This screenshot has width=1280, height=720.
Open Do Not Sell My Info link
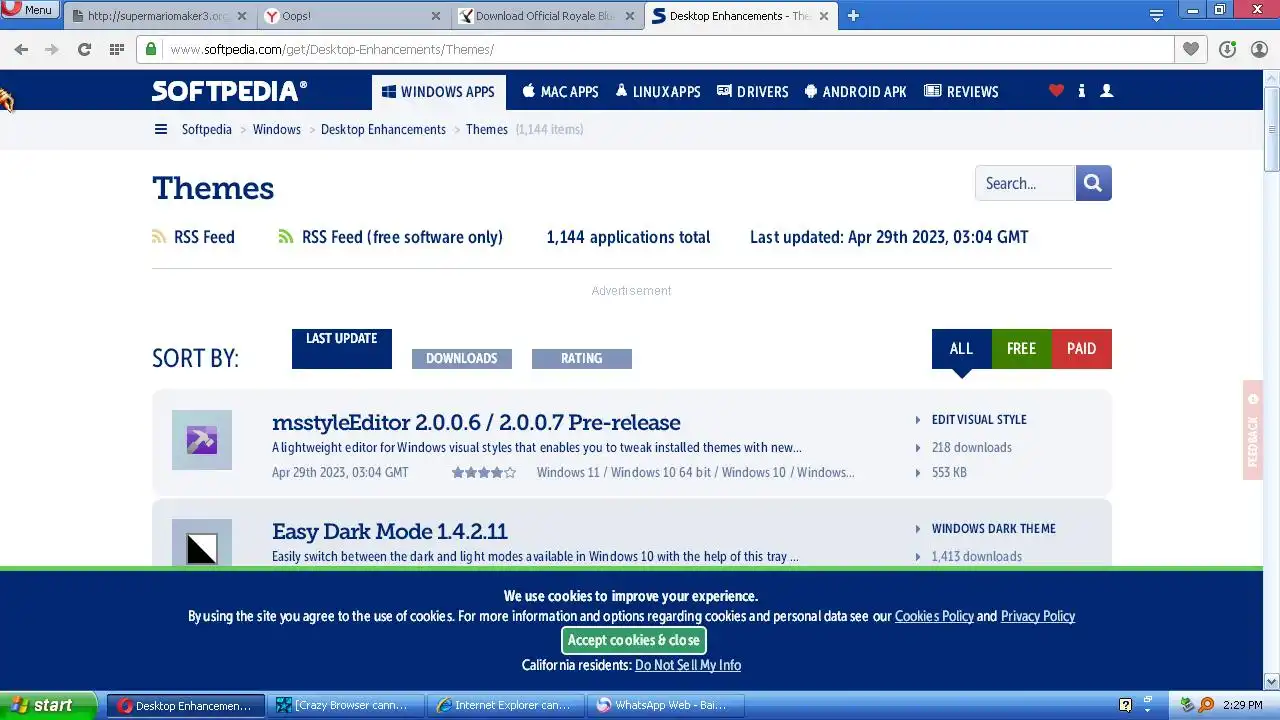[688, 665]
